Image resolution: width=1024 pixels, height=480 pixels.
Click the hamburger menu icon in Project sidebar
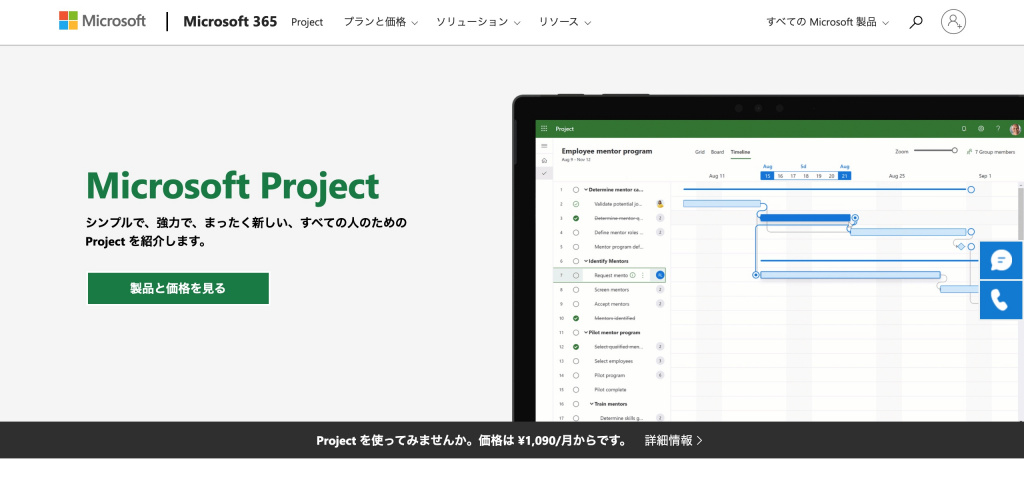pyautogui.click(x=544, y=146)
